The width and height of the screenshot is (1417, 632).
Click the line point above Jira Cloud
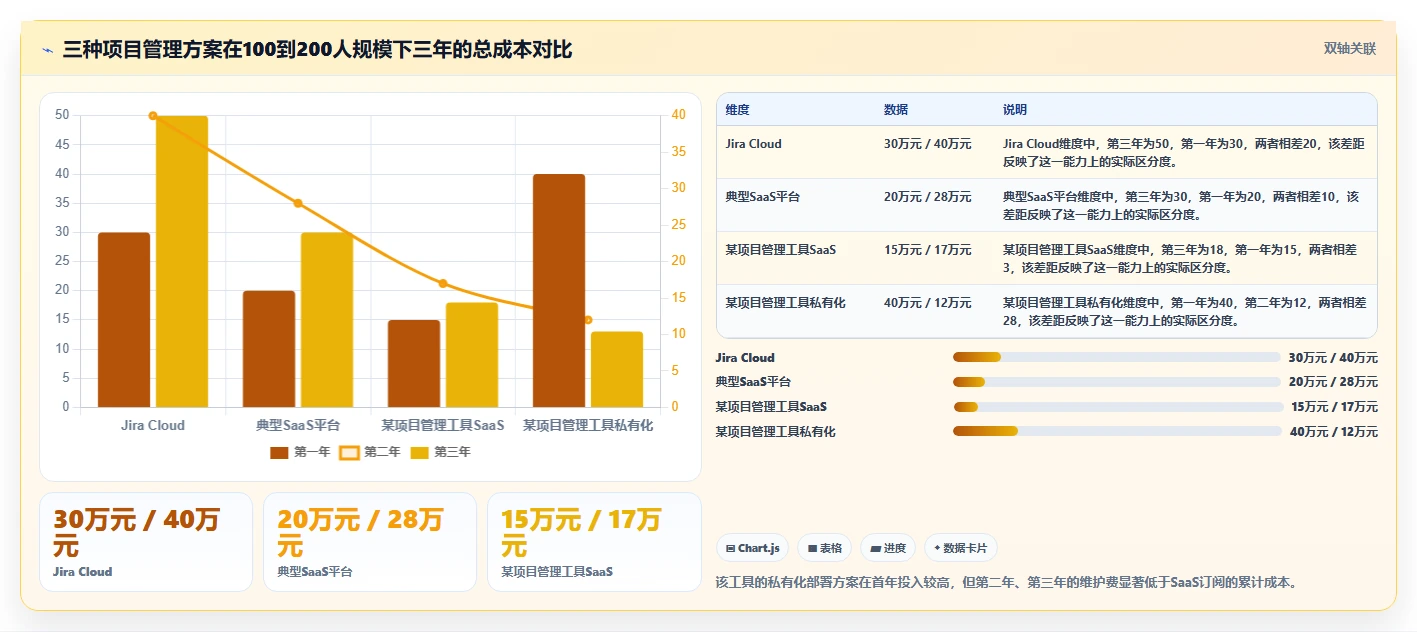153,116
